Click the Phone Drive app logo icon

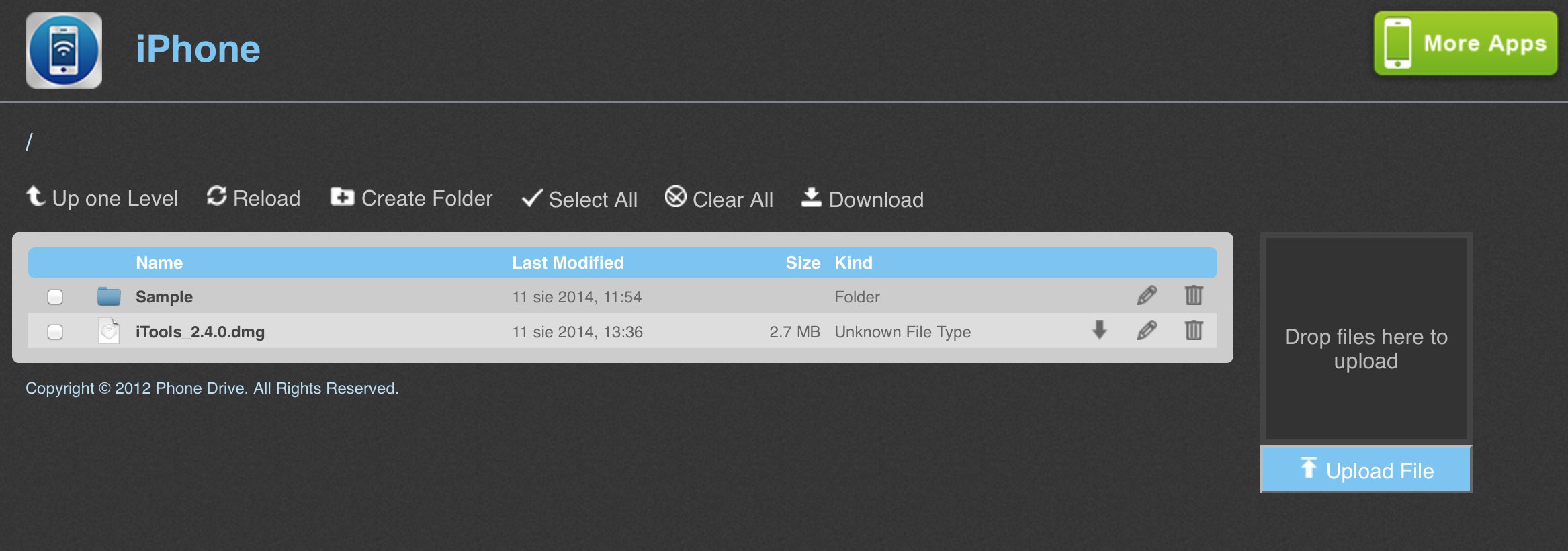64,50
